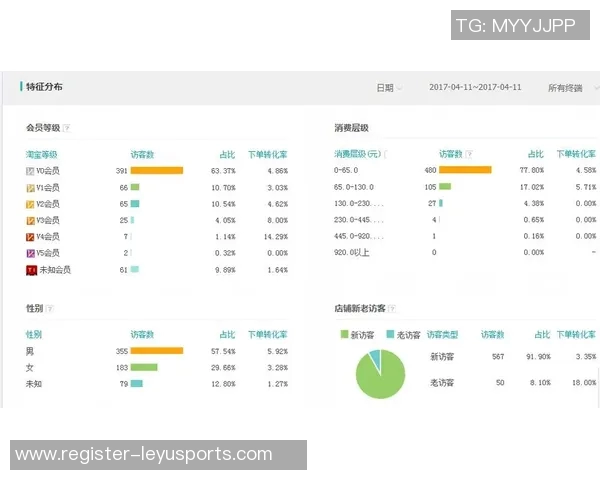600x480 pixels.
Task: Sort member table by 占比 header
Action: coord(227,155)
